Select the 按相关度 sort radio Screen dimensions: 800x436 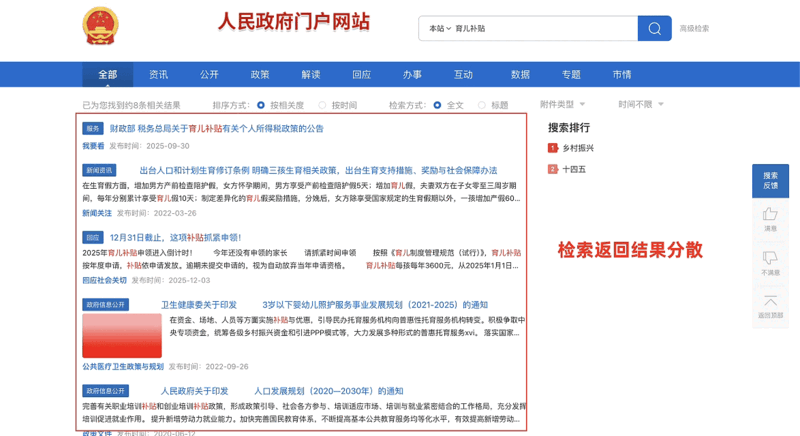pos(261,105)
